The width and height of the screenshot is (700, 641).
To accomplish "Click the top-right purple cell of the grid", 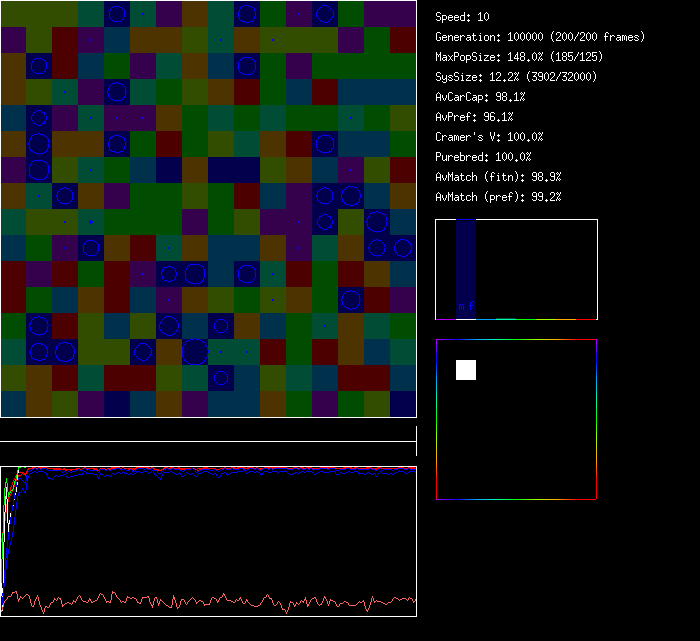I will pyautogui.click(x=403, y=13).
